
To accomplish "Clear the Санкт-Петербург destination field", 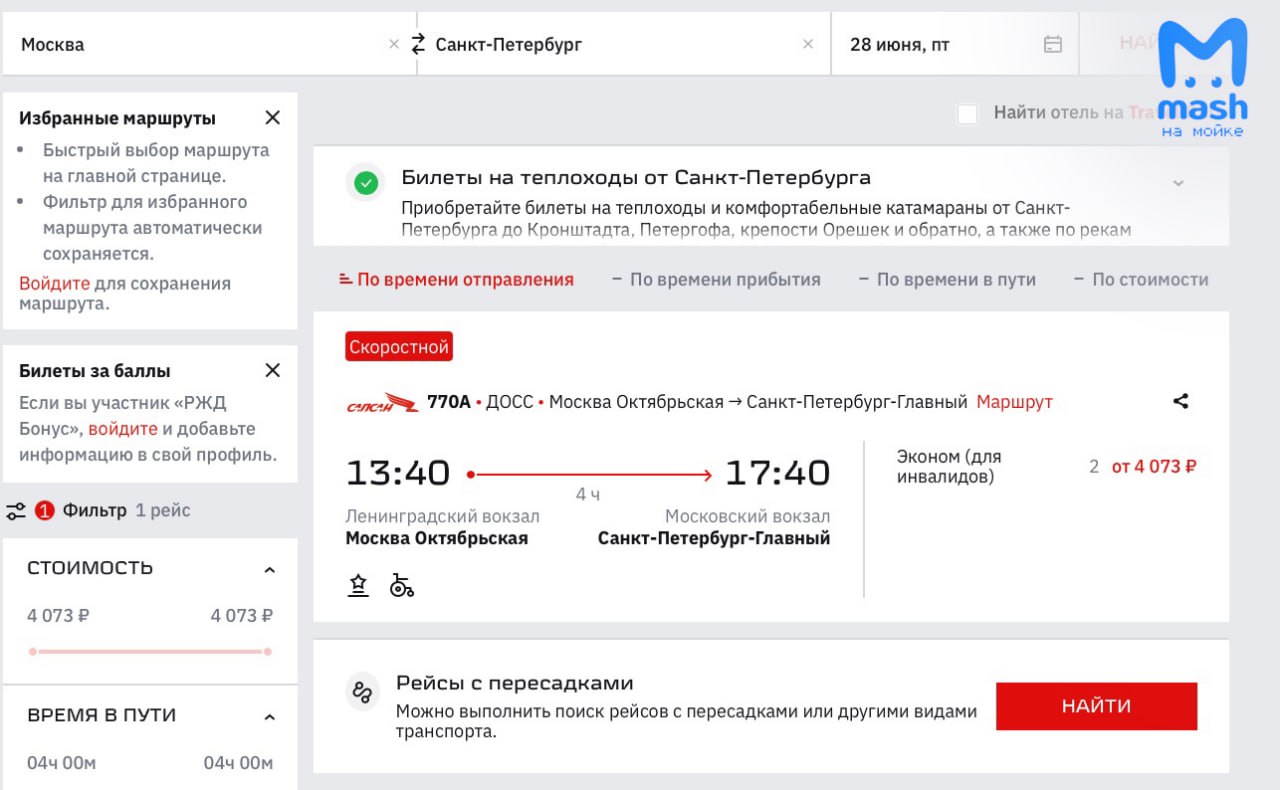I will (808, 44).
